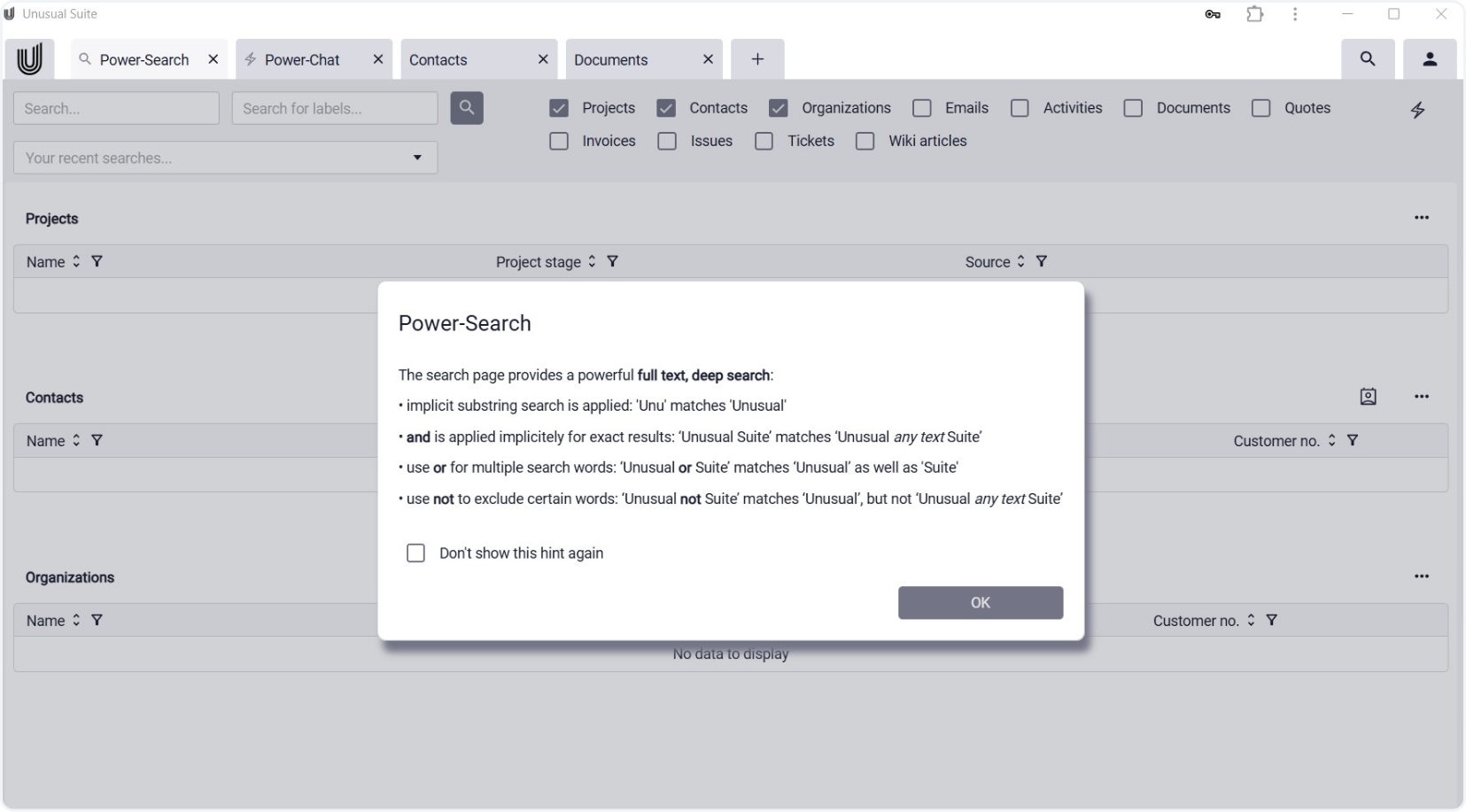Screen dimensions: 1466x812
Task: Uncheck the Projects checkbox
Action: (x=559, y=108)
